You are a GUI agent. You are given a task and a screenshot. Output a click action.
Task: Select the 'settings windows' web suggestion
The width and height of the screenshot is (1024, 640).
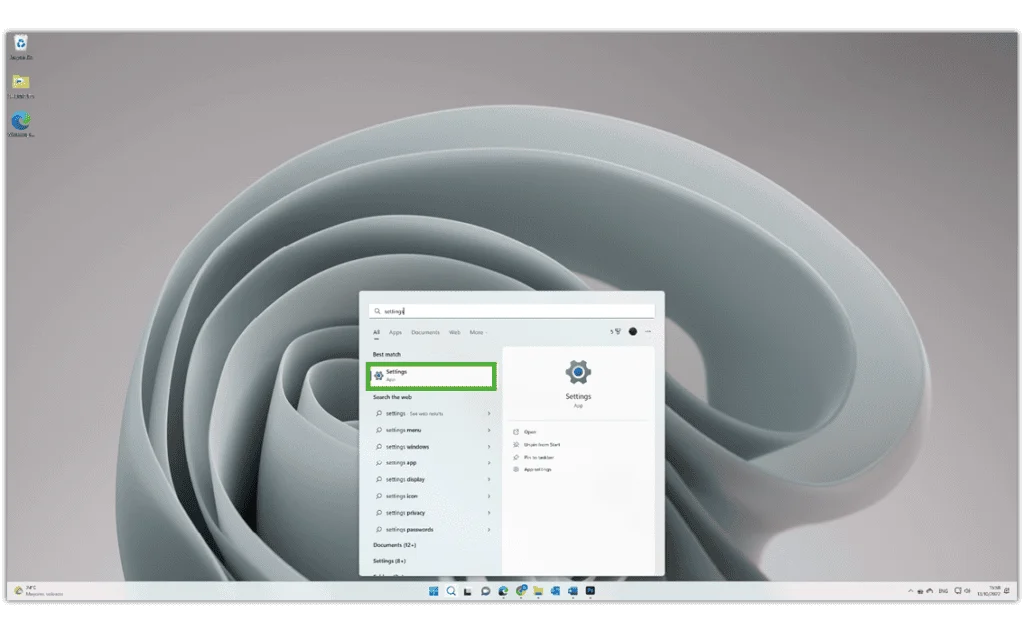(432, 447)
